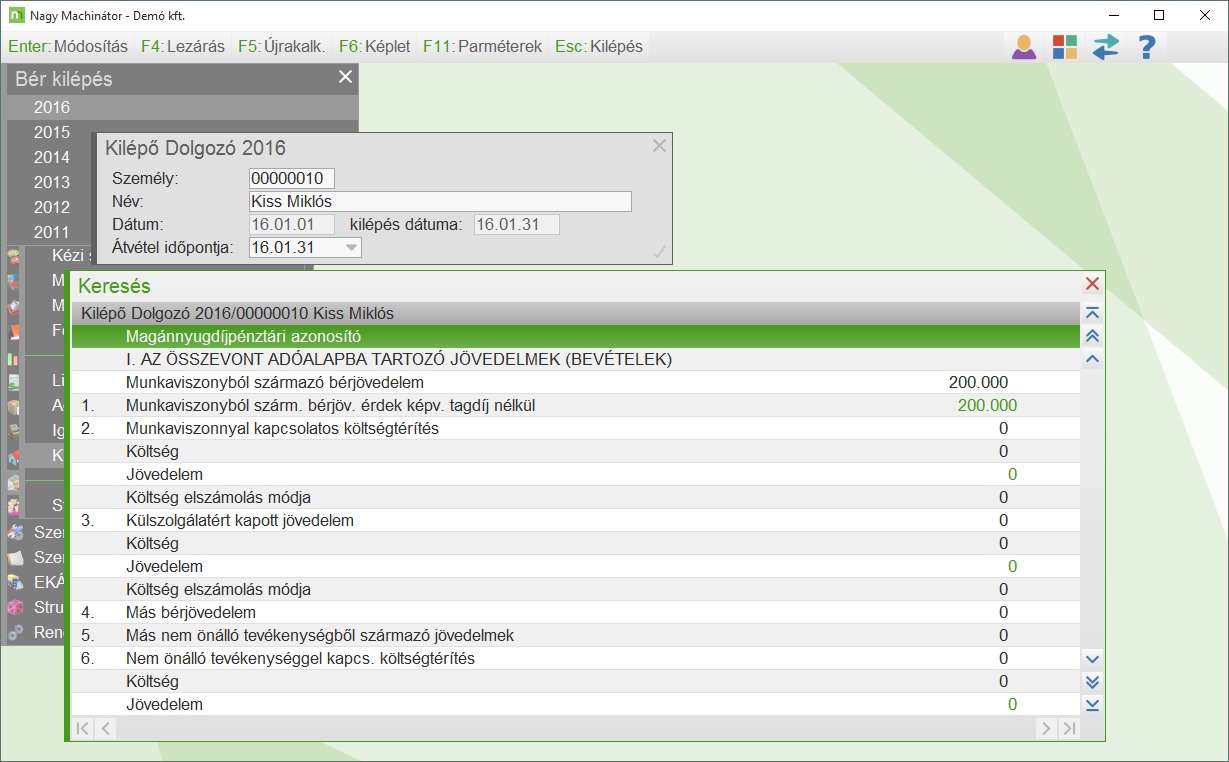
Task: Select Magánnyugdíjpénztári azonosító row
Action: (576, 336)
